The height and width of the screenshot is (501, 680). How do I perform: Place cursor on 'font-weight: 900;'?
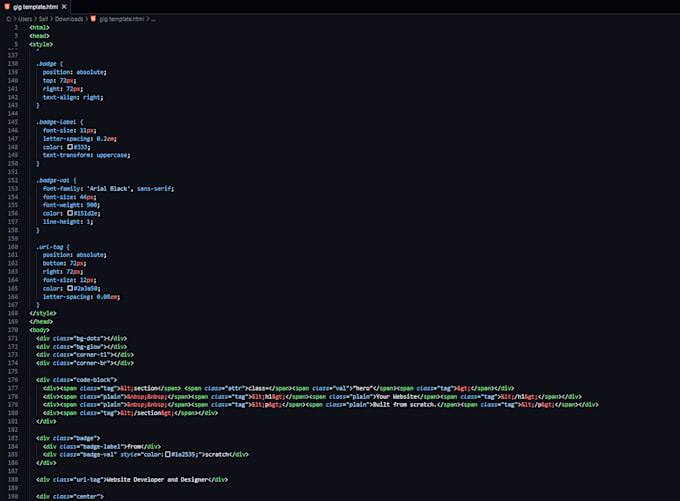pos(71,205)
